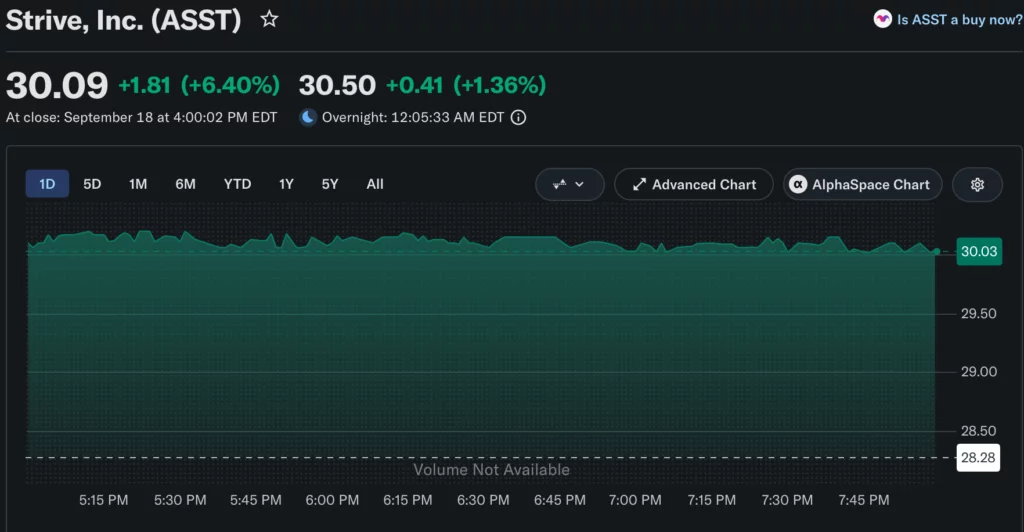Click the 5:30 PM time axis label
The width and height of the screenshot is (1024, 532).
click(x=180, y=500)
